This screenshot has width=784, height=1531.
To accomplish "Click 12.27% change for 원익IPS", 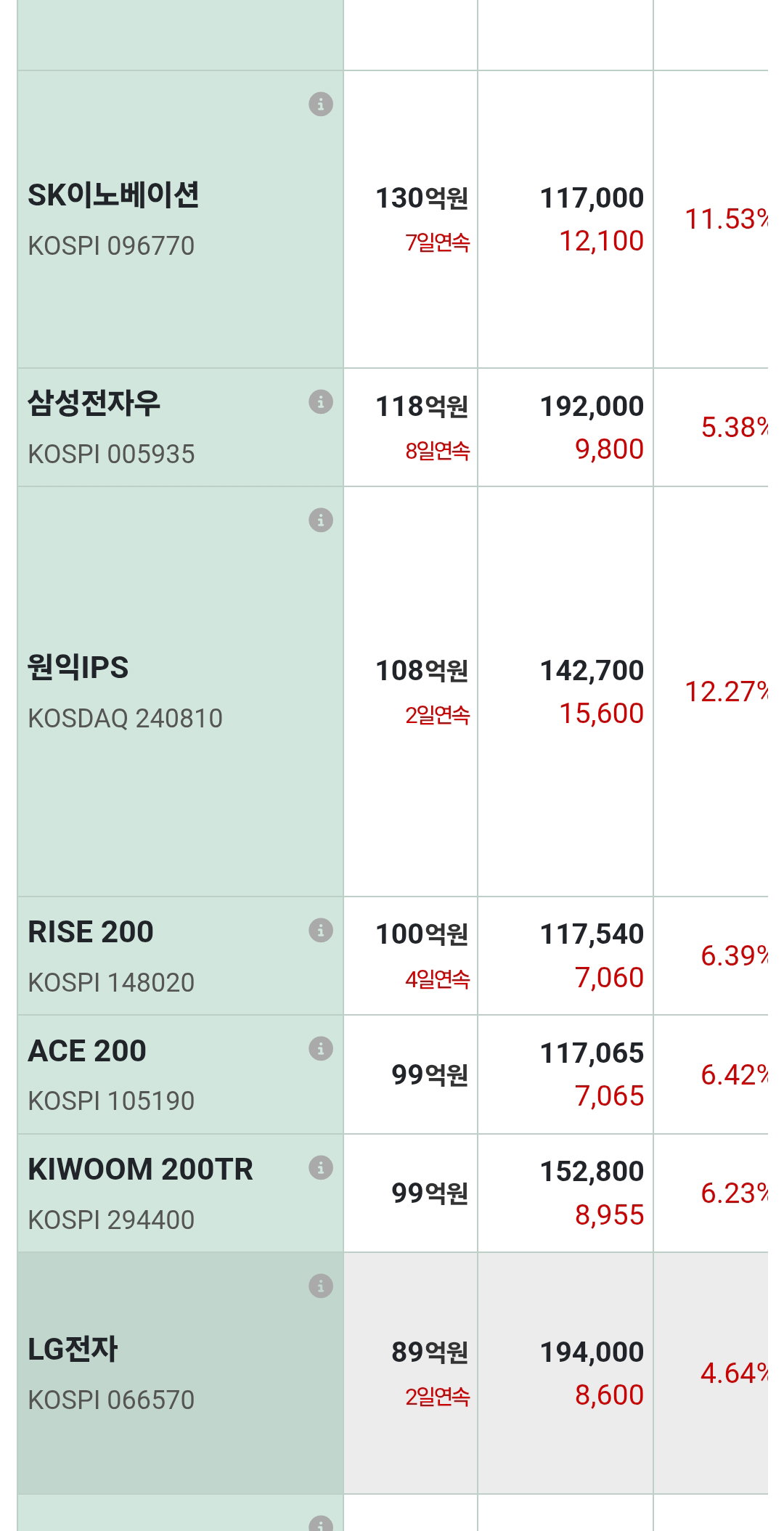I will 726,692.
